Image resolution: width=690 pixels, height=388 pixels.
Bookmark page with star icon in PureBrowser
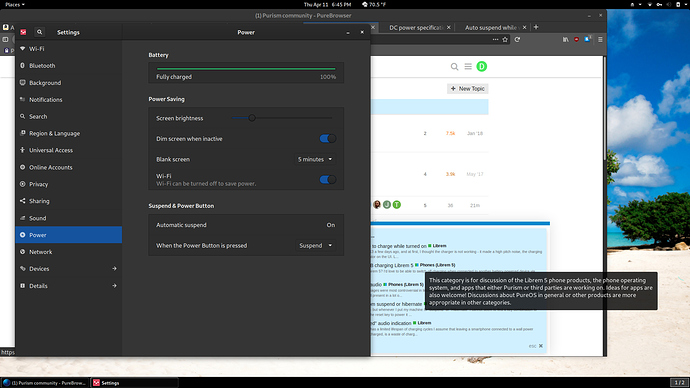(x=505, y=40)
